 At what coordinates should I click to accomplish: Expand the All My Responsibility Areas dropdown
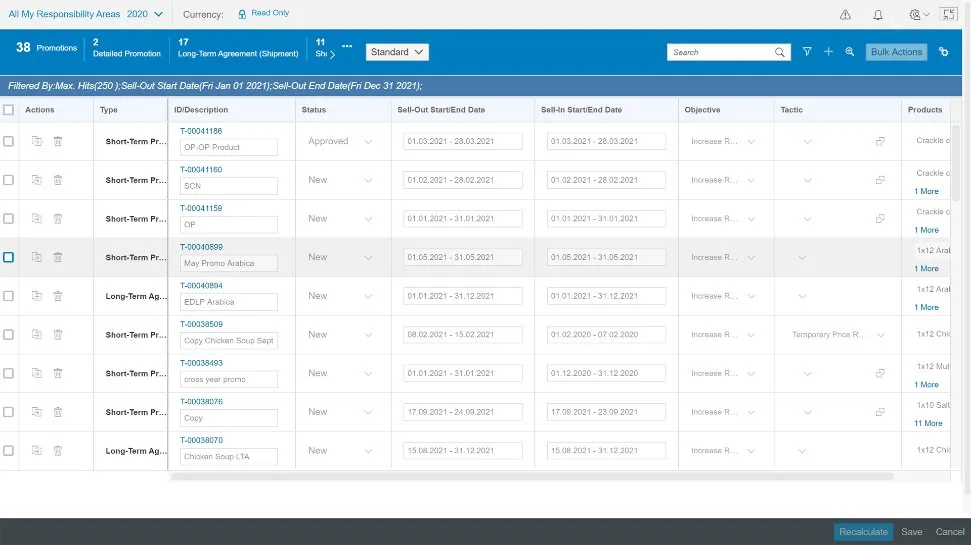tap(85, 15)
